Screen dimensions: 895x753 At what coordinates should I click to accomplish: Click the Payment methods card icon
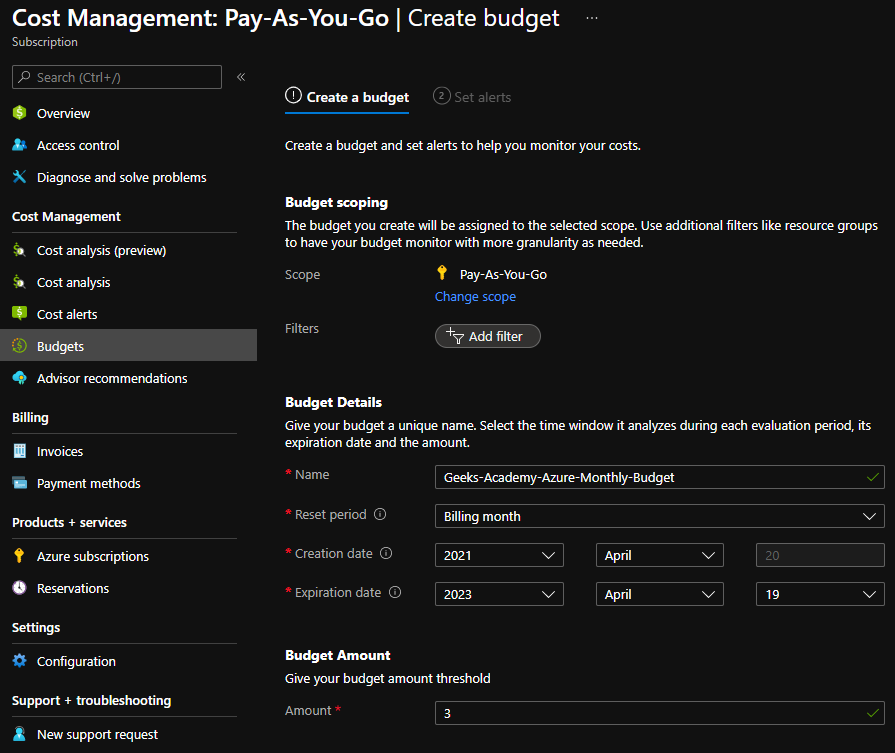(20, 483)
